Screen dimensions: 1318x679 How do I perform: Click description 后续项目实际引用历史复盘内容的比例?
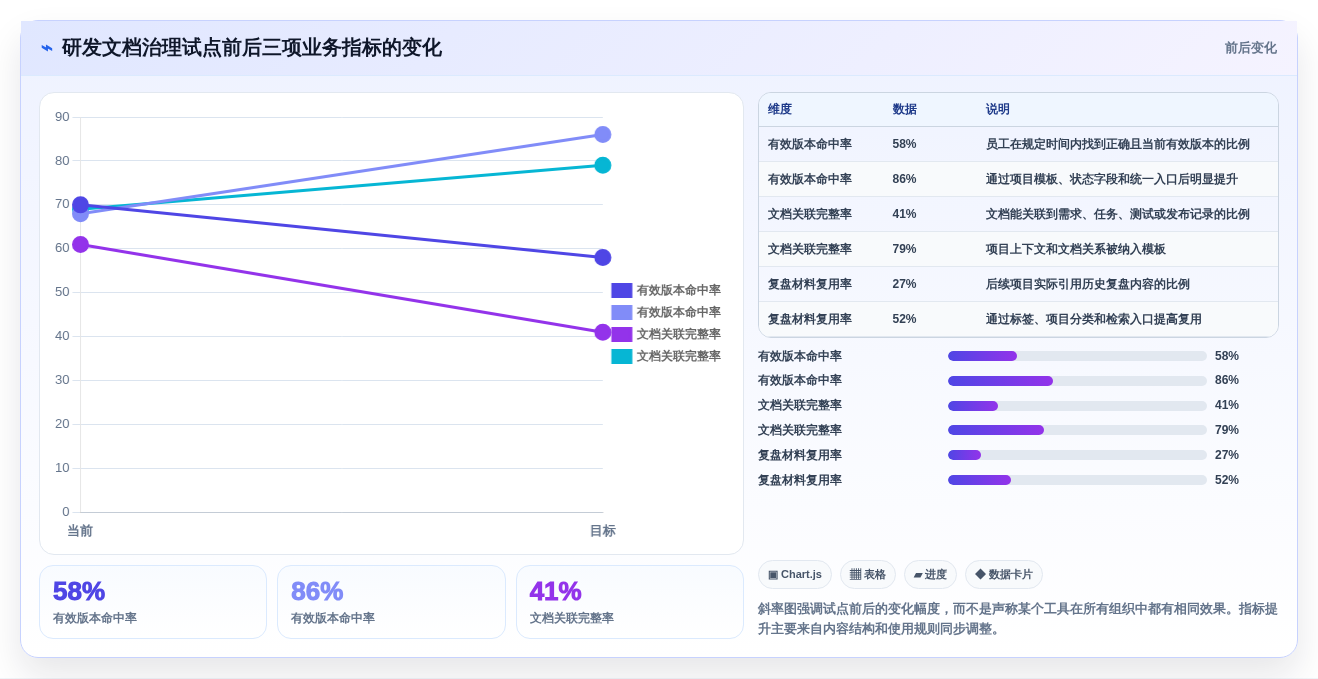point(1088,284)
